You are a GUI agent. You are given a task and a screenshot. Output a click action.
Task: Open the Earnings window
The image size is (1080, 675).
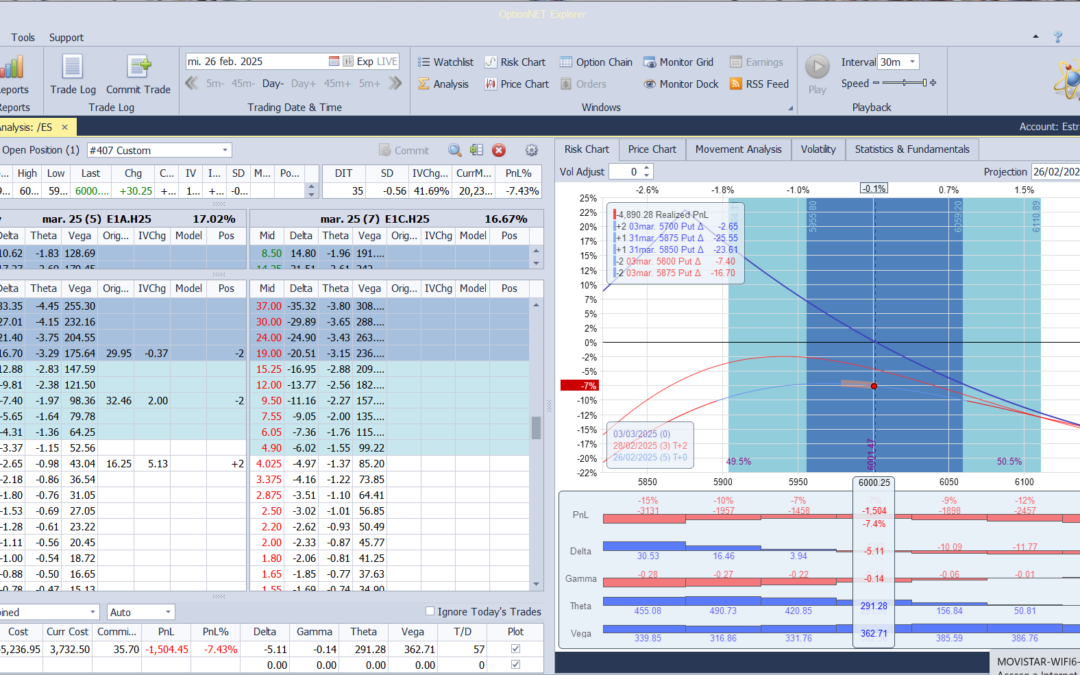pos(756,62)
